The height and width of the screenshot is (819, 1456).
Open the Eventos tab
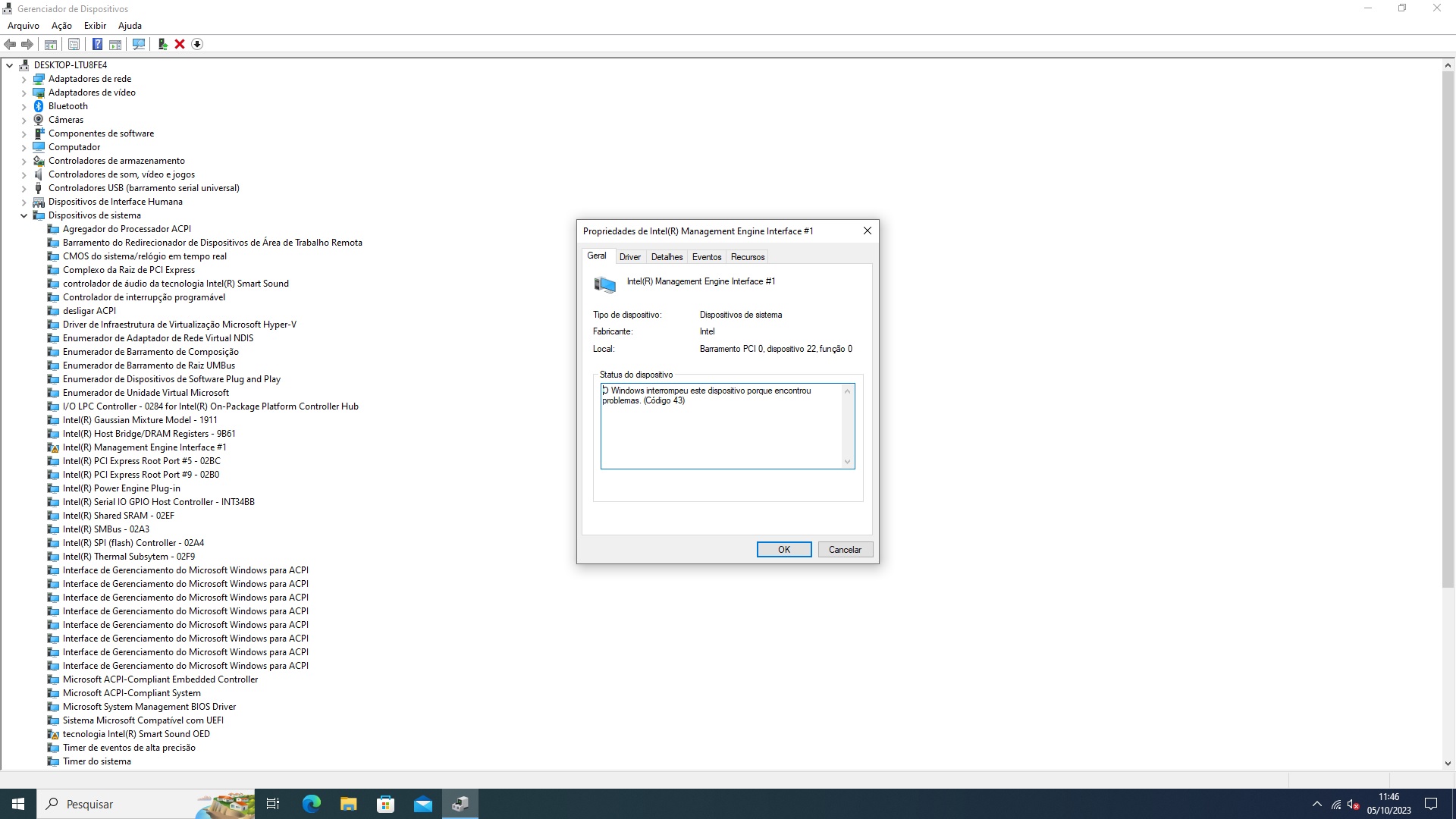coord(706,257)
